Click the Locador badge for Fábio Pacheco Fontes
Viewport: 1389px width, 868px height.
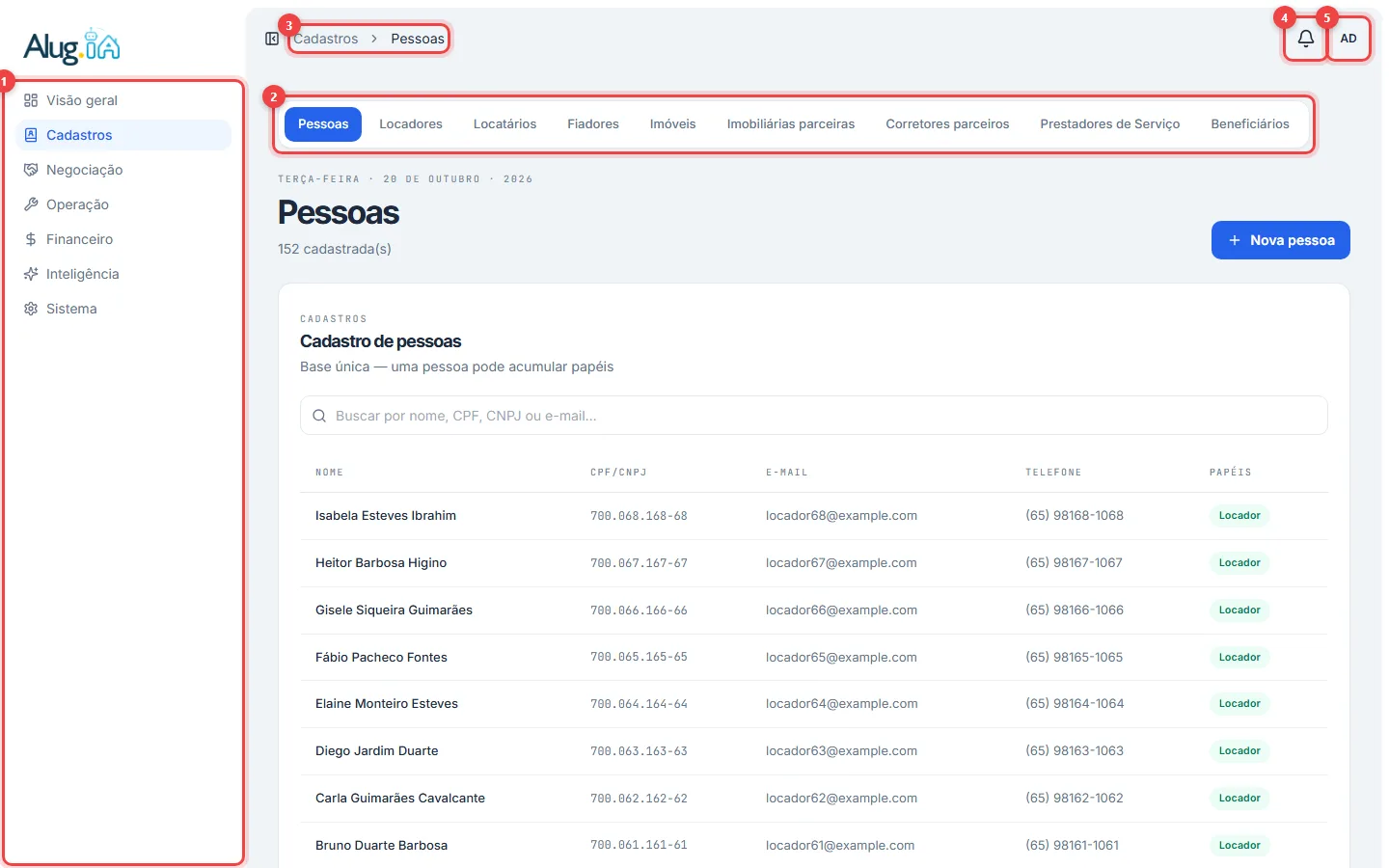(1239, 658)
